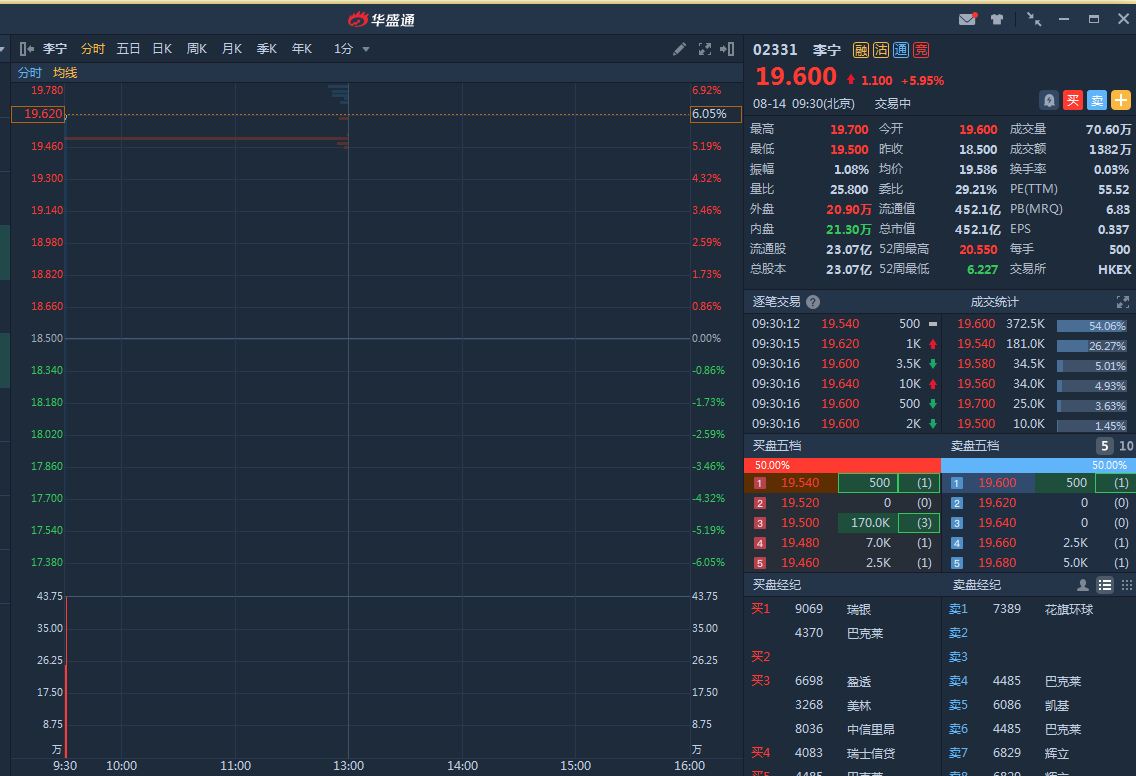
Task: Click the 逐笔交易 header
Action: click(776, 302)
